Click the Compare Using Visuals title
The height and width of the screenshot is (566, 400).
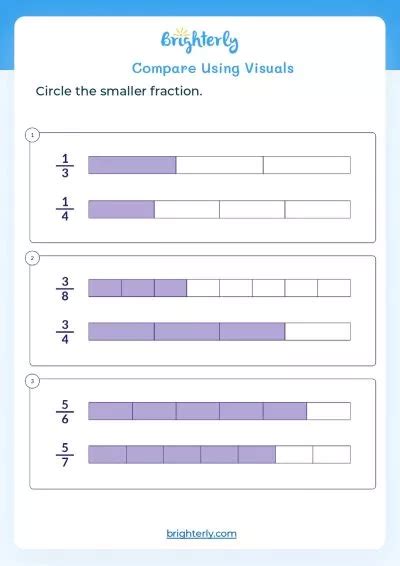[213, 68]
